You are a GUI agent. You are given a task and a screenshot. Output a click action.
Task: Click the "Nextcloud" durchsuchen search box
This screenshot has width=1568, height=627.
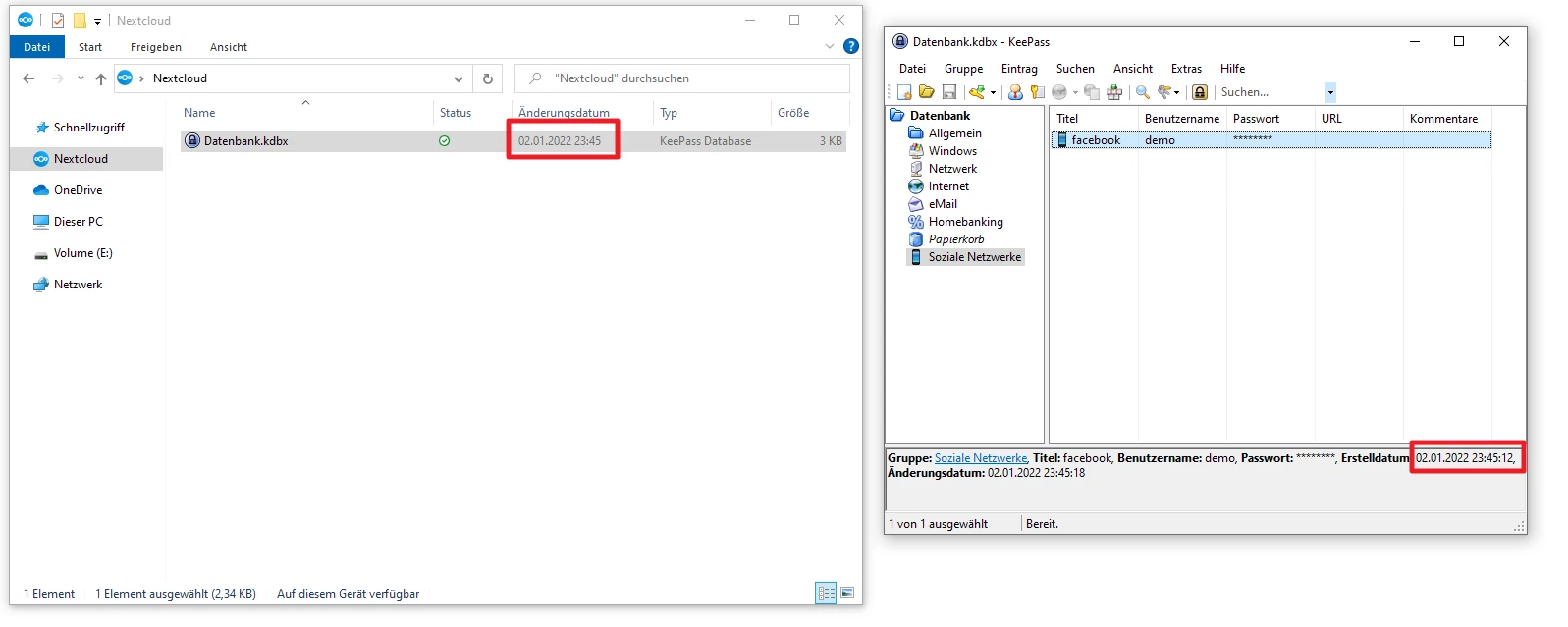tap(682, 78)
